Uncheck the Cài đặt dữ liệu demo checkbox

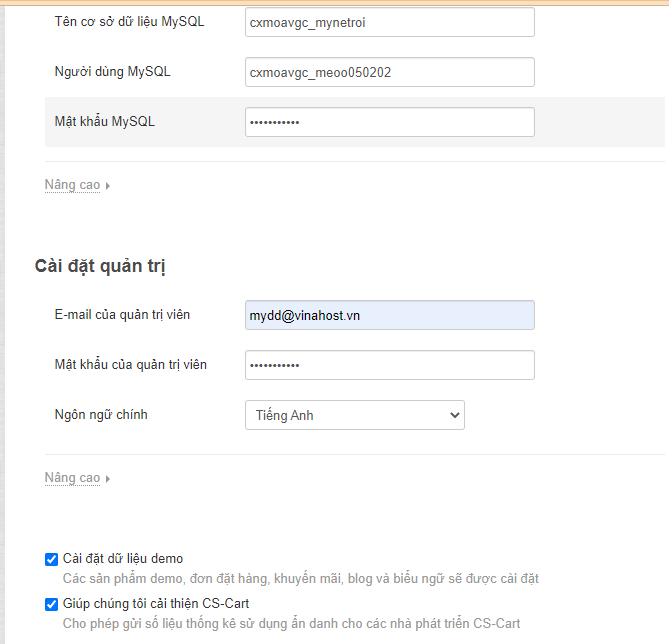[52, 559]
